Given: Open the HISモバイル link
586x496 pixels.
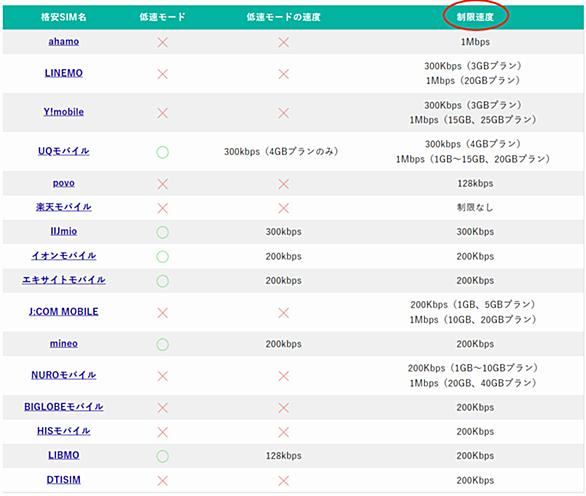Looking at the screenshot, I should (64, 431).
